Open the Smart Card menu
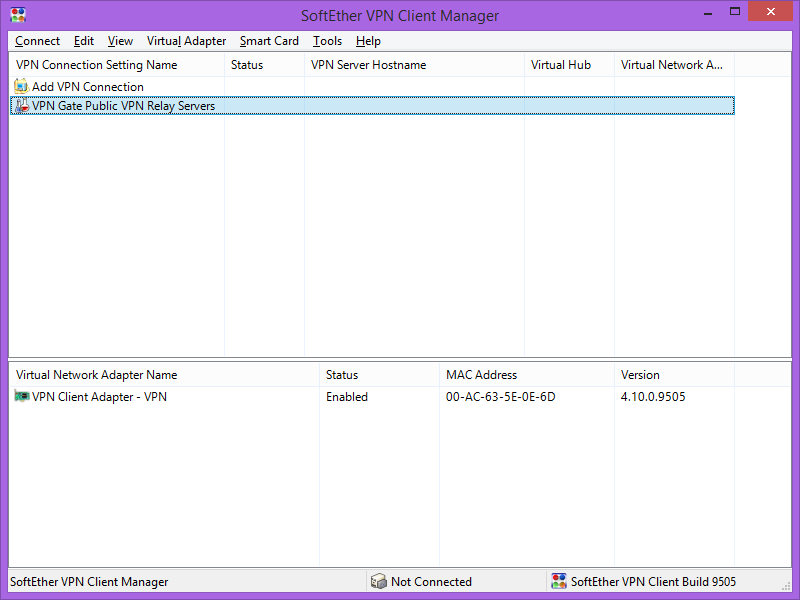800x600 pixels. [269, 41]
